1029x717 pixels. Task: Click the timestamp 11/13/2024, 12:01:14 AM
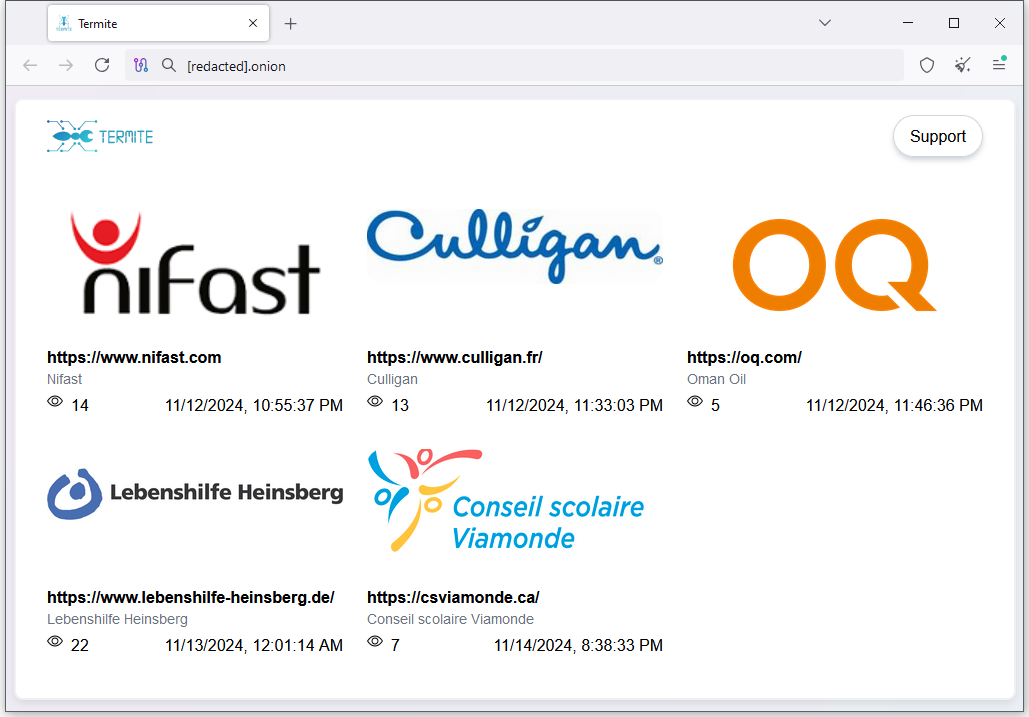click(x=254, y=645)
